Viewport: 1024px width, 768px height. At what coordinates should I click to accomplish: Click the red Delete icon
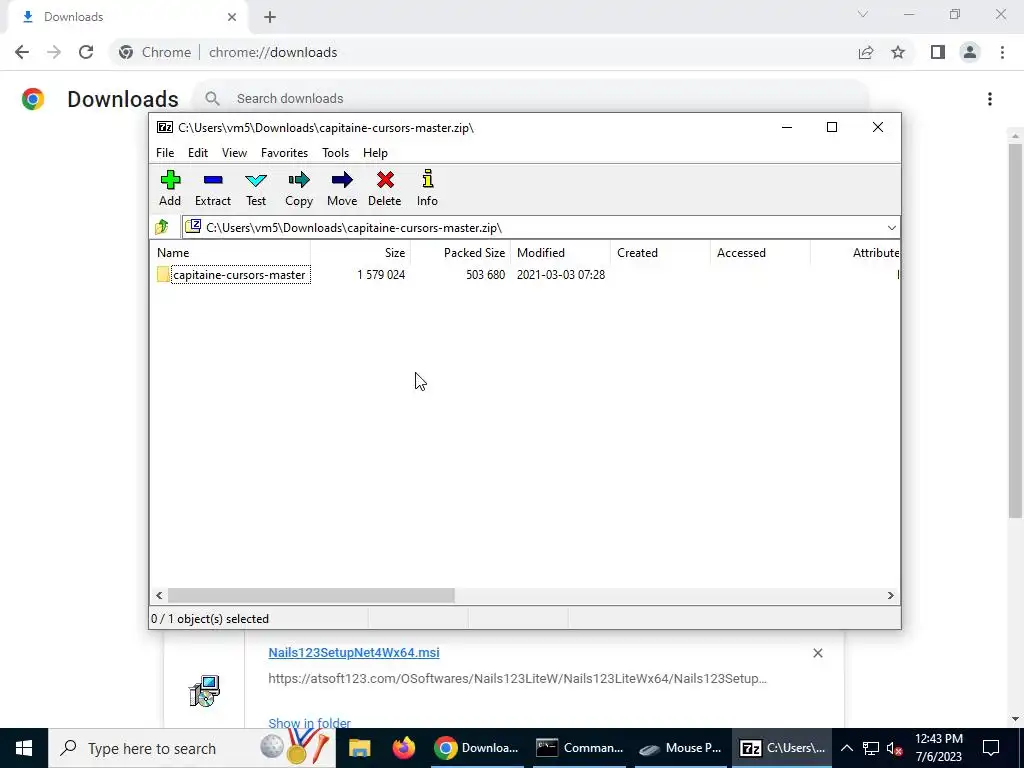[385, 188]
